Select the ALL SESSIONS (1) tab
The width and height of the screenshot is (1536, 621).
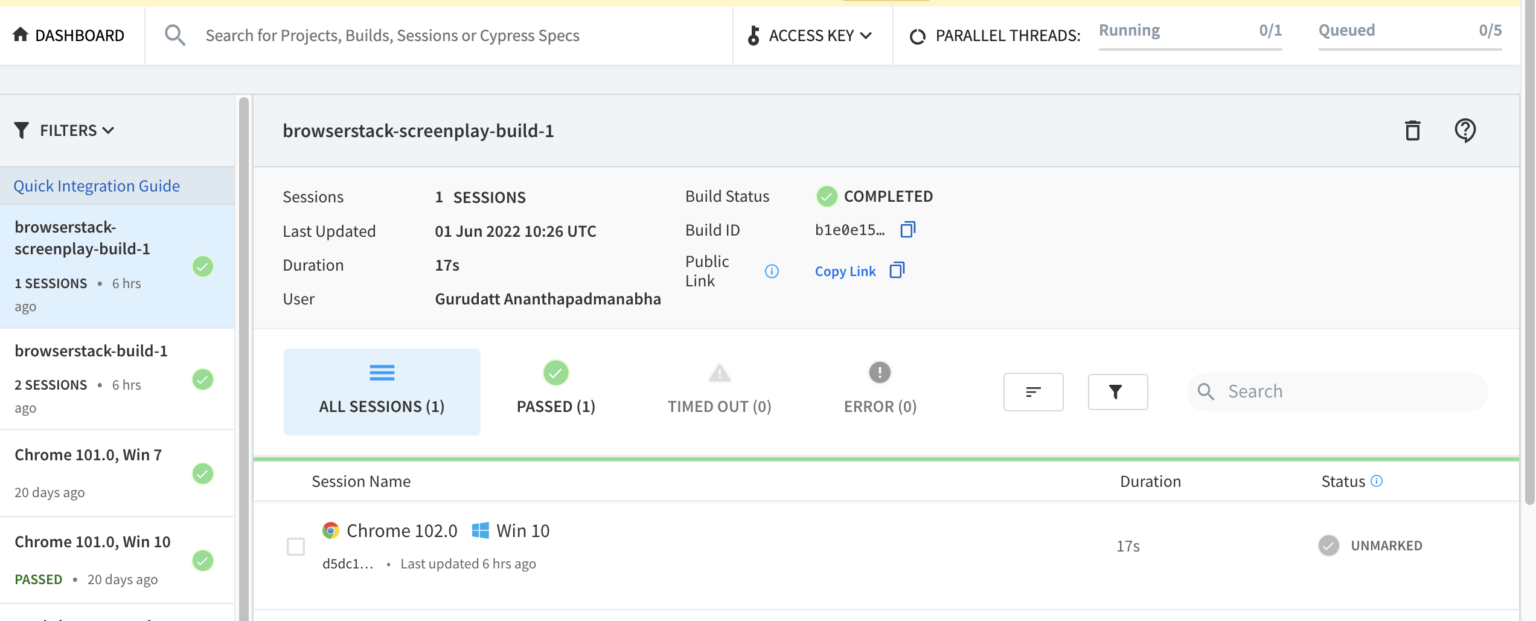click(382, 392)
